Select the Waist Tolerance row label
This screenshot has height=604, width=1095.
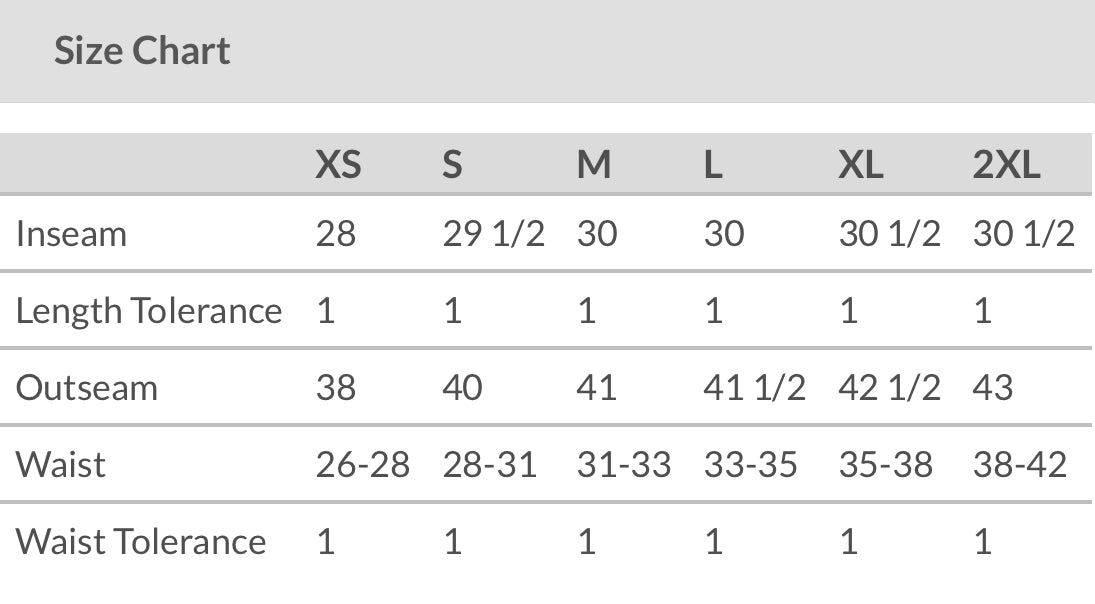point(141,542)
